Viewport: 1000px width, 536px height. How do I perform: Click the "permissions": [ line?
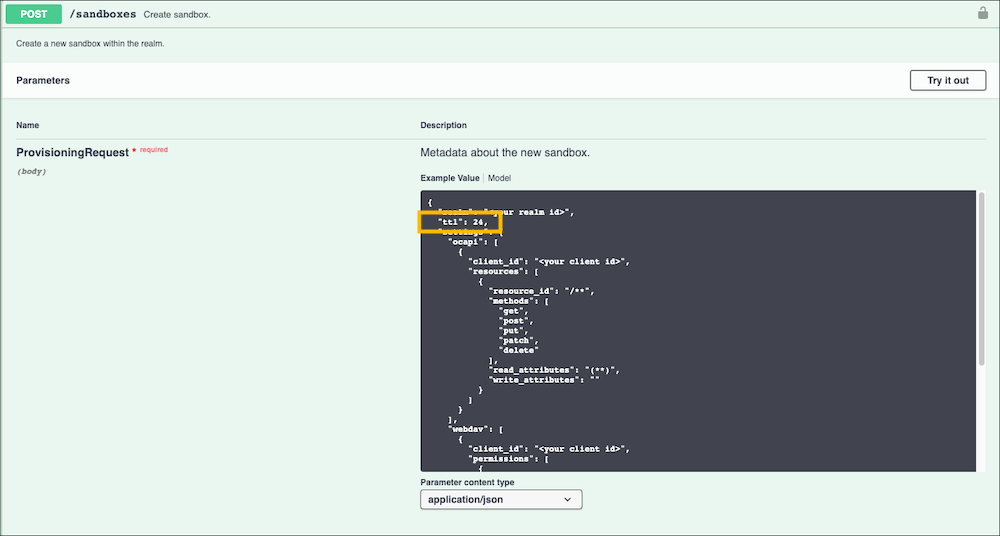click(509, 459)
